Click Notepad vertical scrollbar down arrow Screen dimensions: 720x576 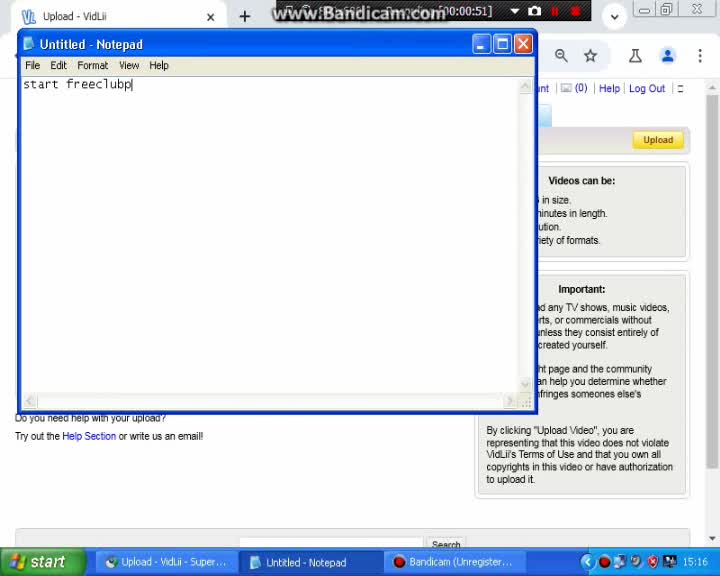[x=525, y=384]
